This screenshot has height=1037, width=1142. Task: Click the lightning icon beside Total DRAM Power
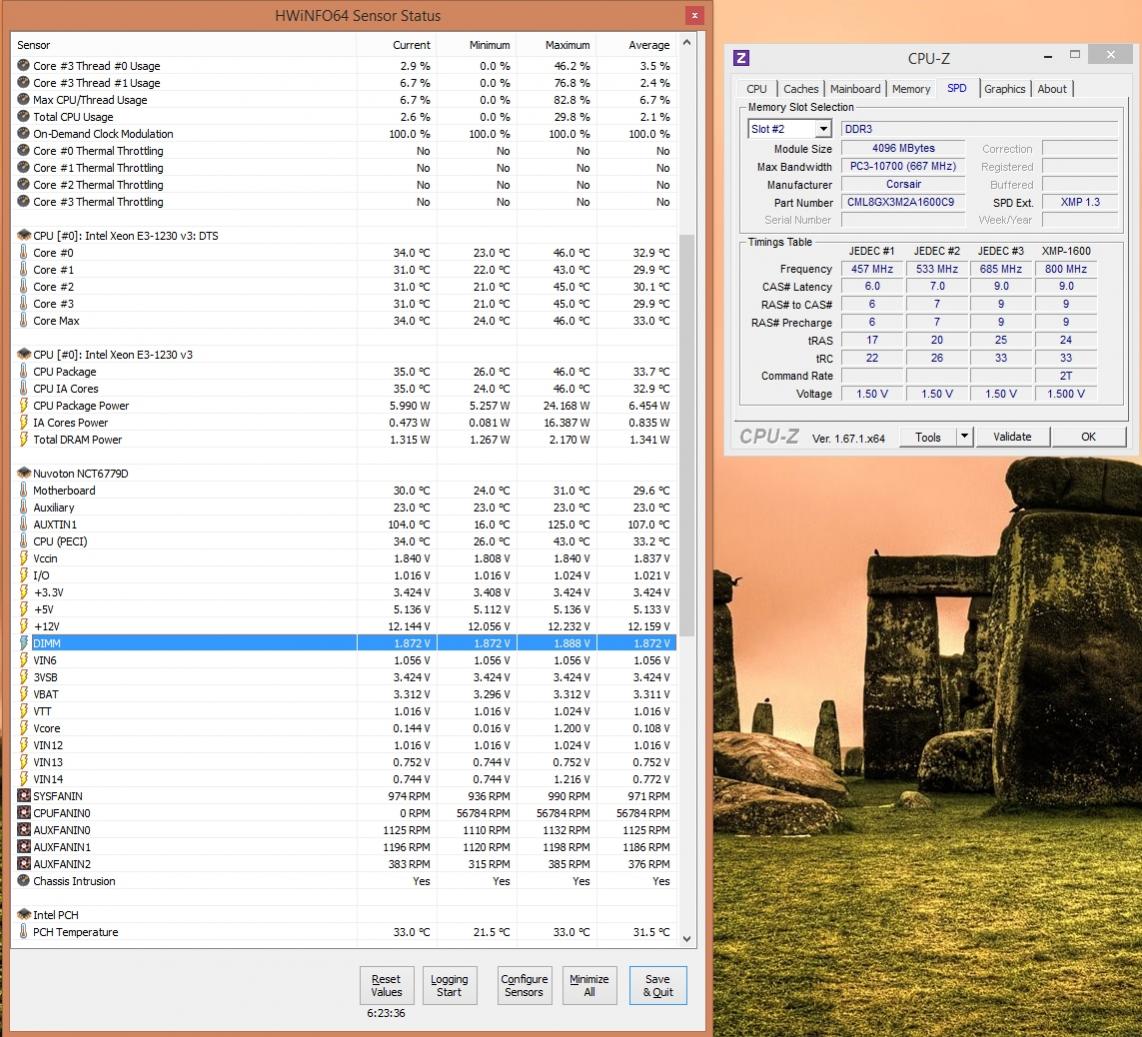23,439
